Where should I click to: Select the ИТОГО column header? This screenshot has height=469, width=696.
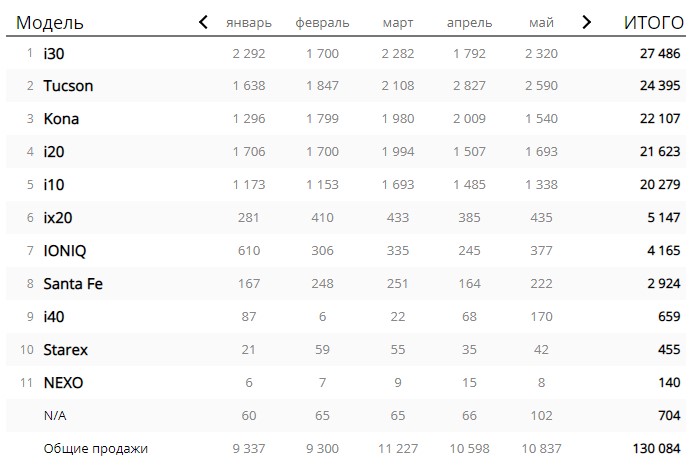click(x=653, y=22)
